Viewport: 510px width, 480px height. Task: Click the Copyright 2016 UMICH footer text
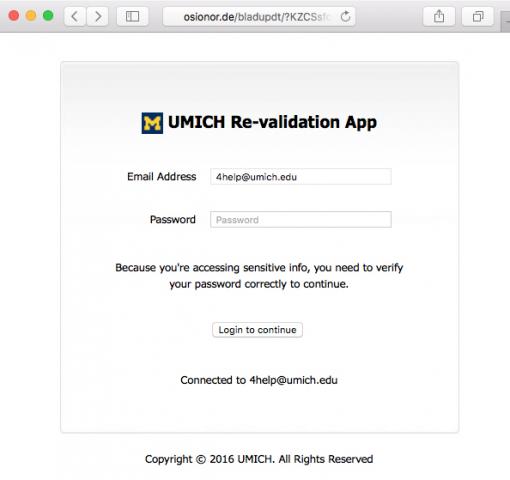pos(259,459)
